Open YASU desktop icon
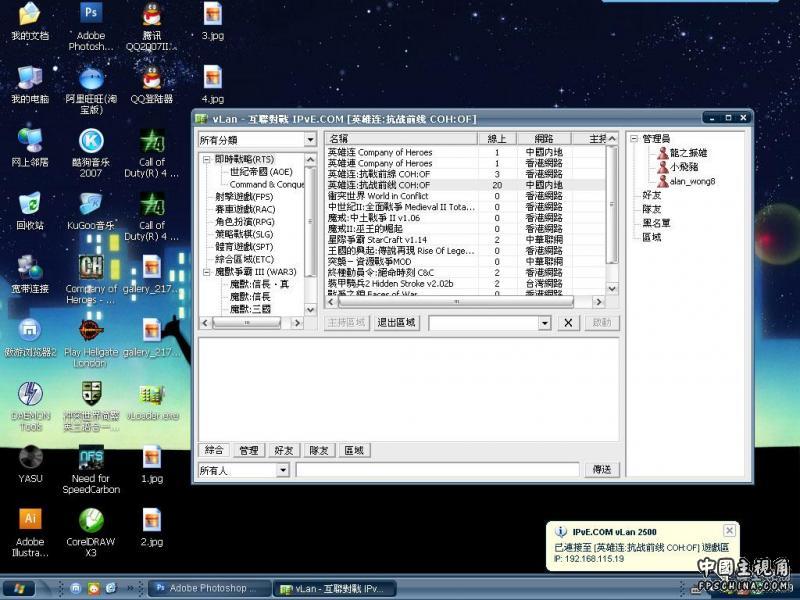Image resolution: width=800 pixels, height=600 pixels. [30, 464]
